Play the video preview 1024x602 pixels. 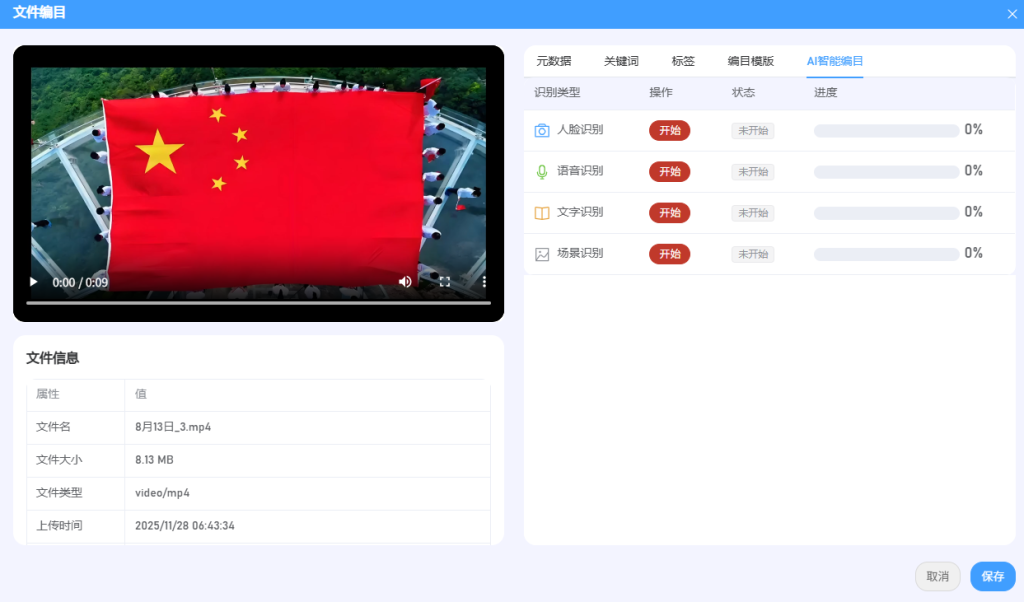[x=33, y=282]
